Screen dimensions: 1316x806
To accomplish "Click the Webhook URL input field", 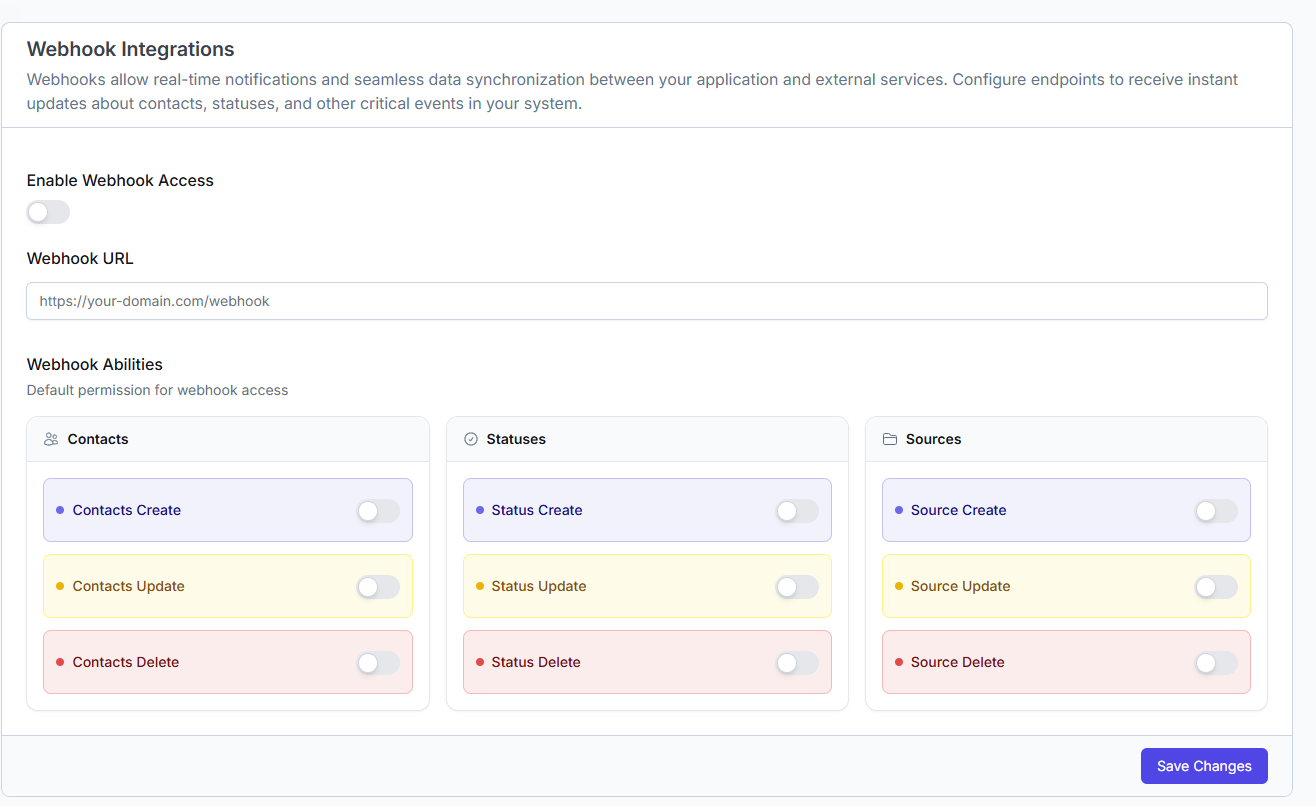I will (647, 300).
